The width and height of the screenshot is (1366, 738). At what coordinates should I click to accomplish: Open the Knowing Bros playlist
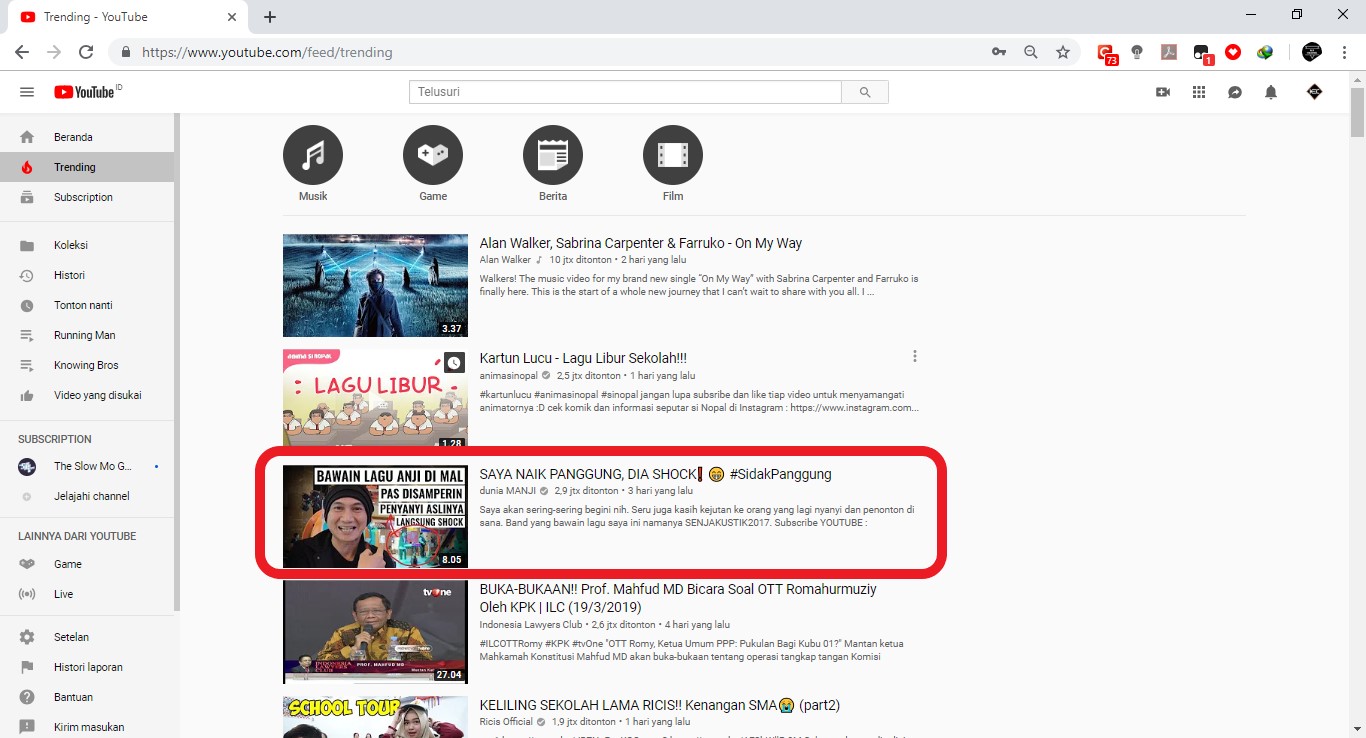[x=87, y=365]
